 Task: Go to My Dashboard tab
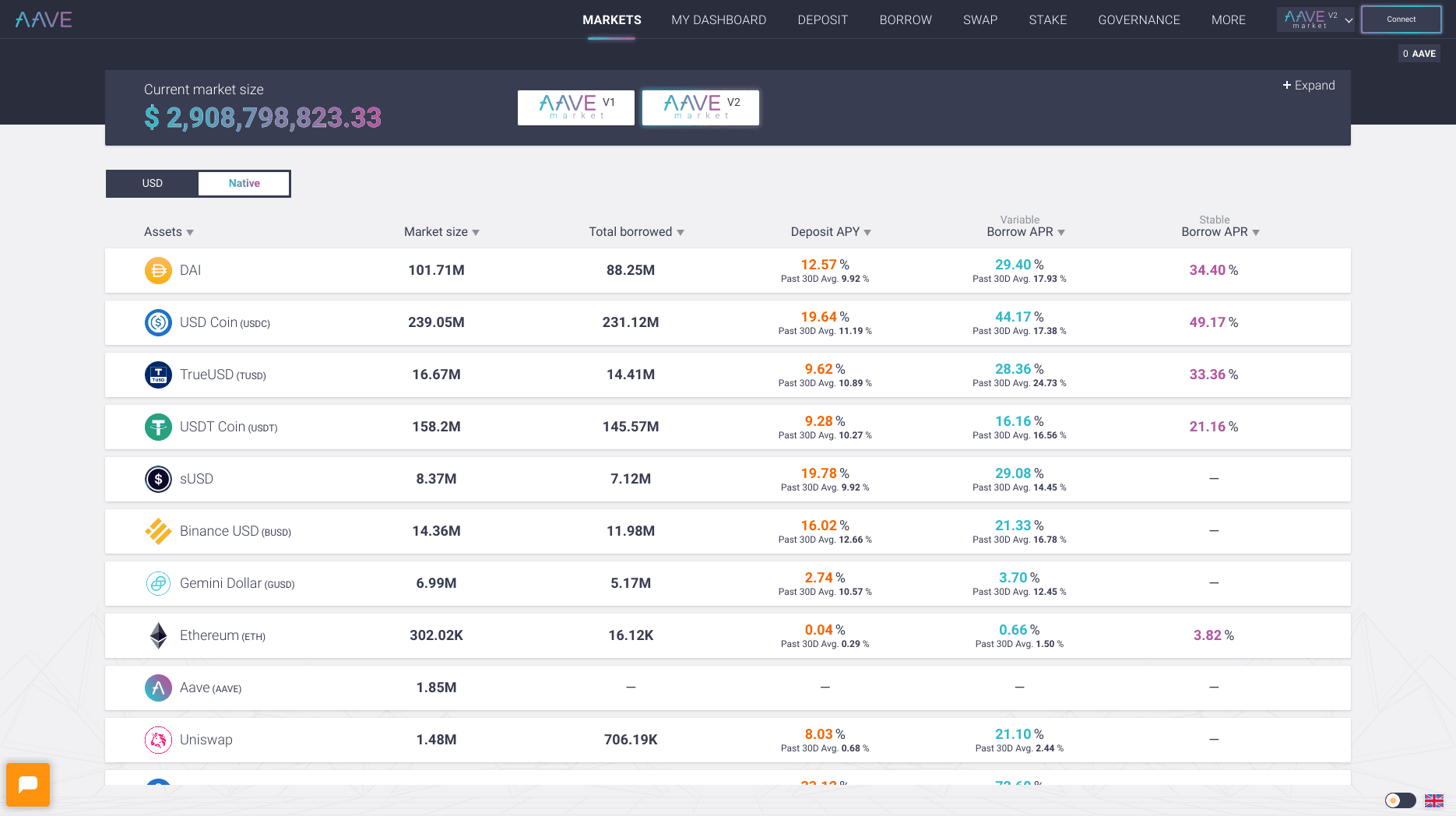point(719,20)
